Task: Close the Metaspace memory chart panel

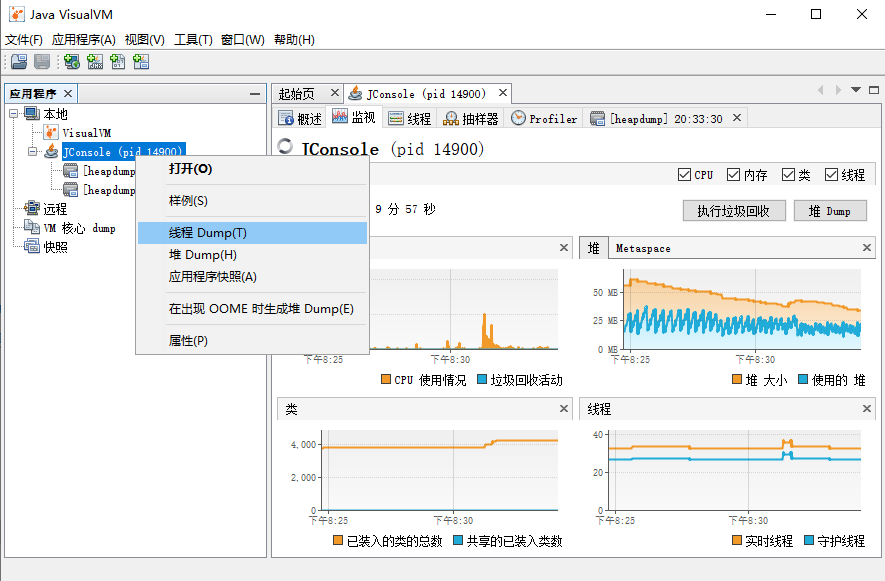Action: 867,247
